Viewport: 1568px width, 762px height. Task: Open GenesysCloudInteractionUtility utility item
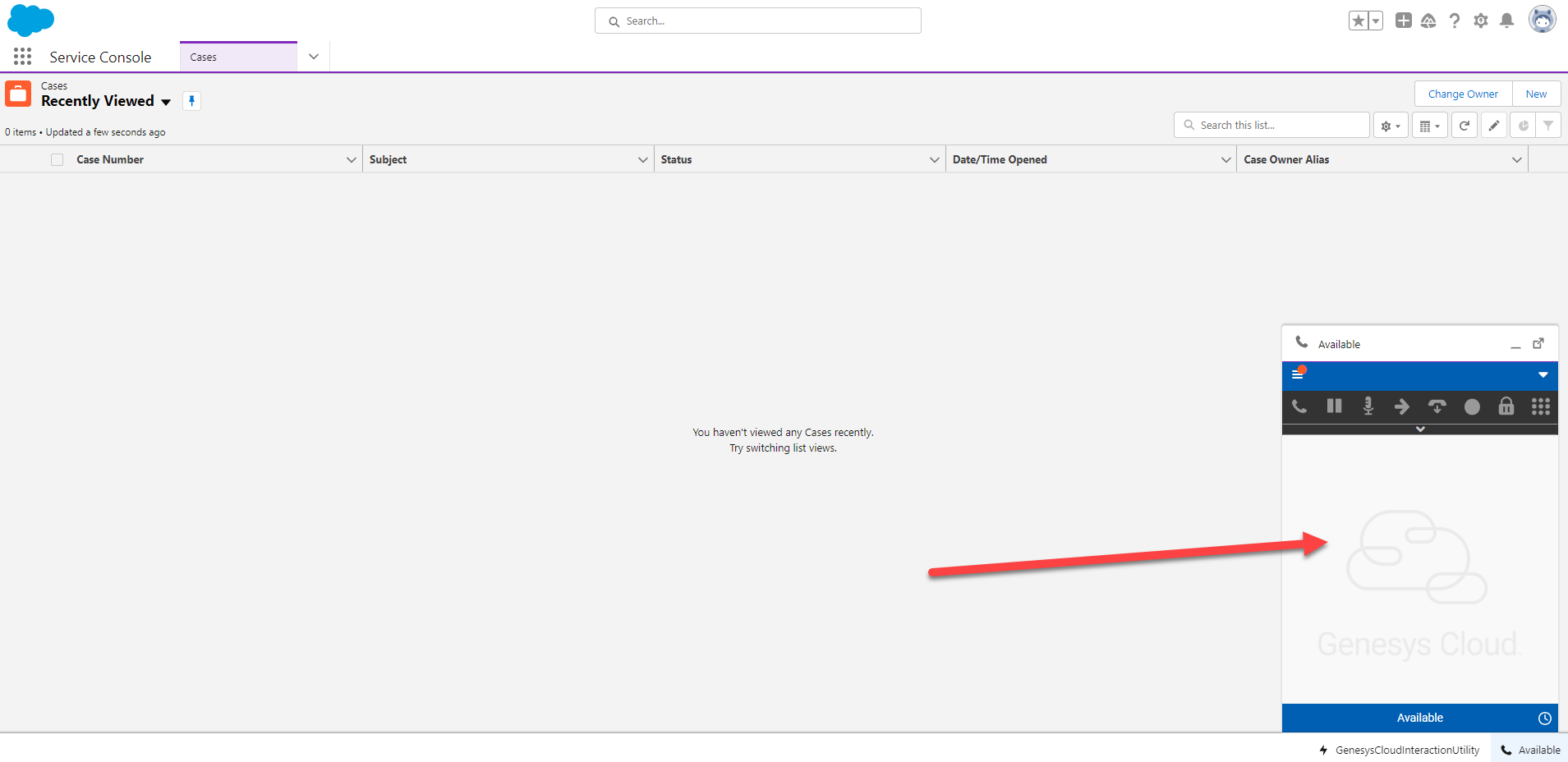click(1400, 750)
